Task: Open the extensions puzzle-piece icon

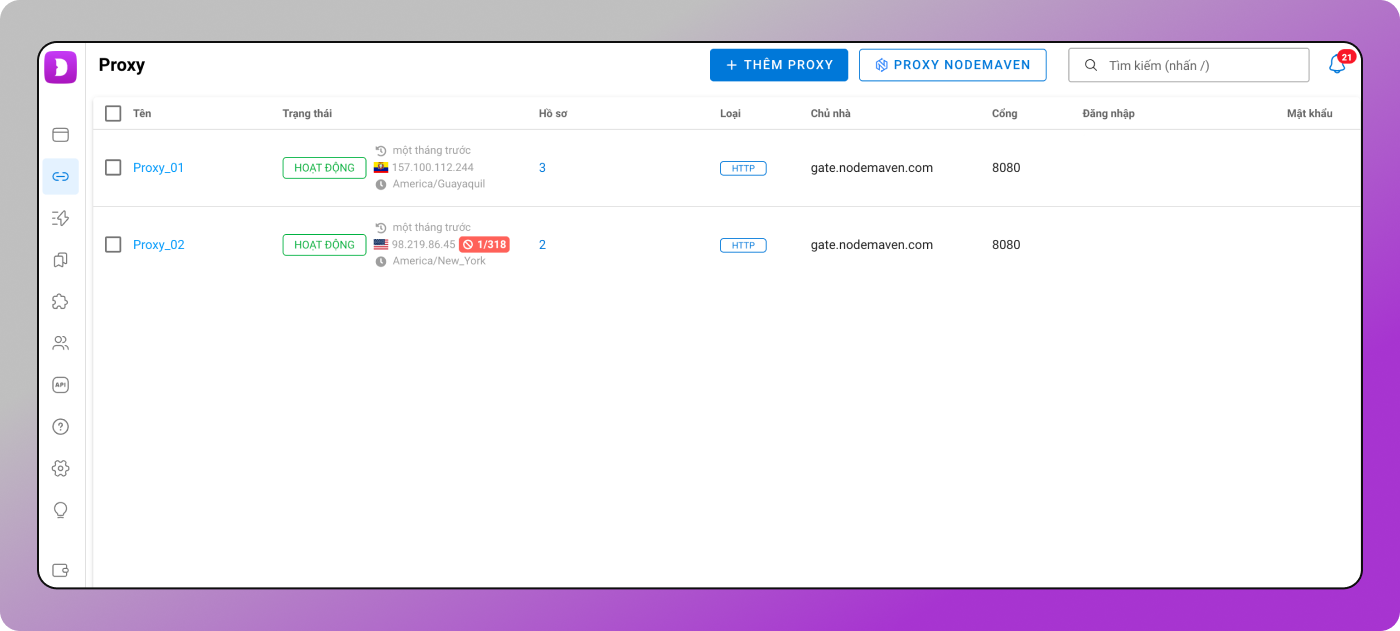Action: [x=60, y=301]
